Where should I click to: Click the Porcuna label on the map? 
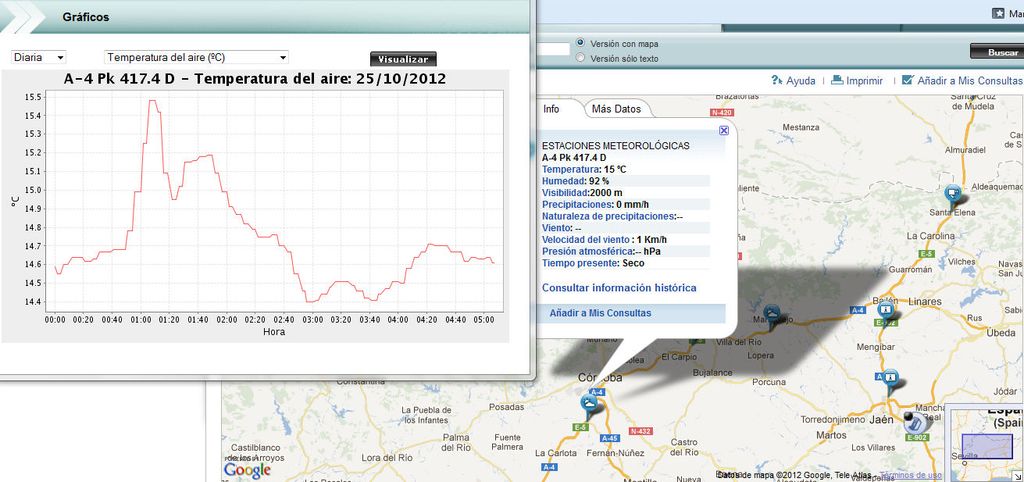[x=767, y=381]
